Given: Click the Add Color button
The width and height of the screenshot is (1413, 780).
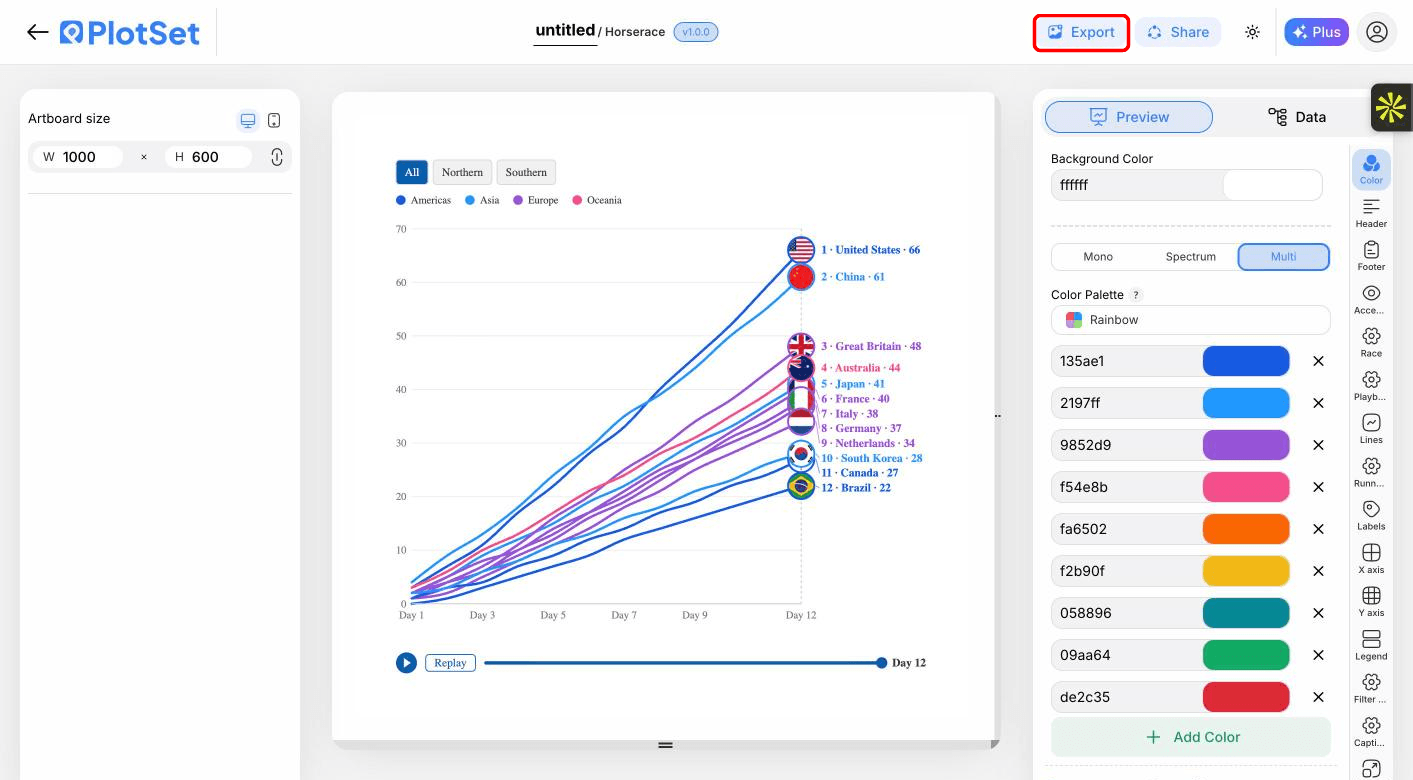Looking at the screenshot, I should coord(1190,737).
